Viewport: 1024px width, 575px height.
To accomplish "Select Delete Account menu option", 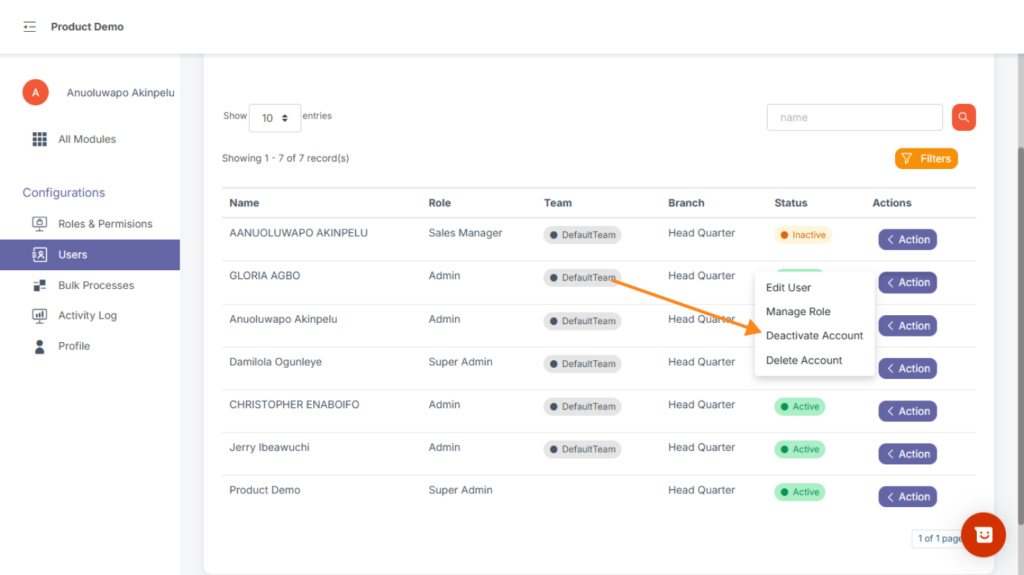I will point(804,360).
